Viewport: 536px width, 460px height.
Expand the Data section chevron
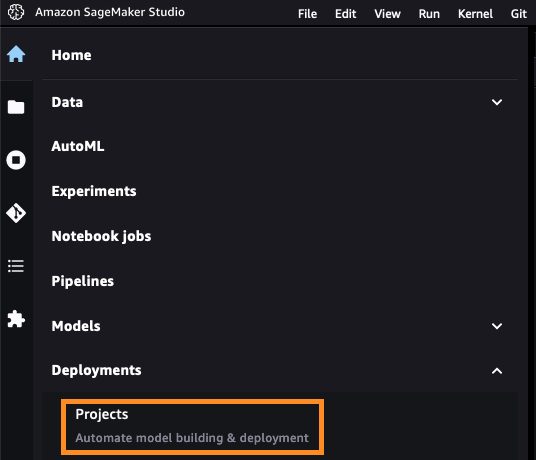click(x=497, y=102)
